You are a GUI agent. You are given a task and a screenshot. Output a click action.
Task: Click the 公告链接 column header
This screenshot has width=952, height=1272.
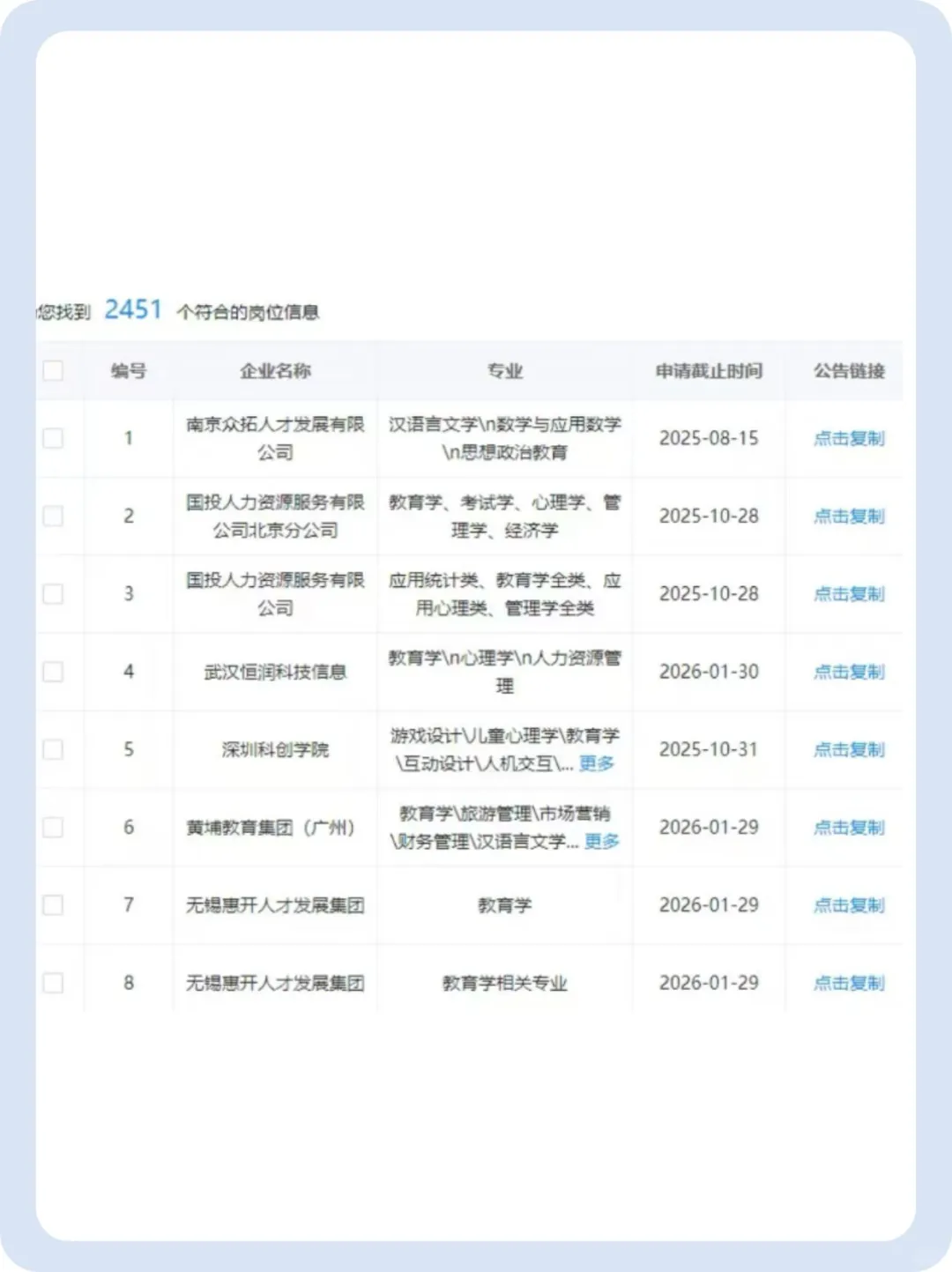849,371
